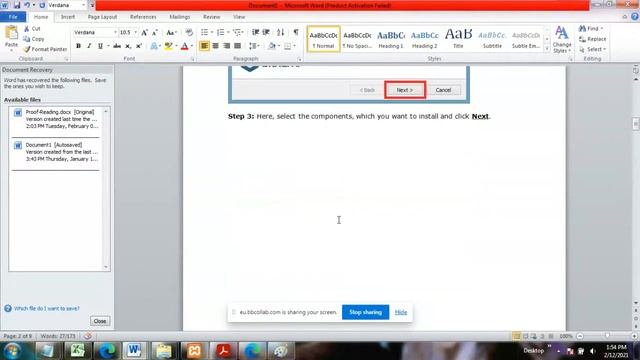Switch to the Mailings tab
Screen dimensions: 640x360
pyautogui.click(x=180, y=17)
